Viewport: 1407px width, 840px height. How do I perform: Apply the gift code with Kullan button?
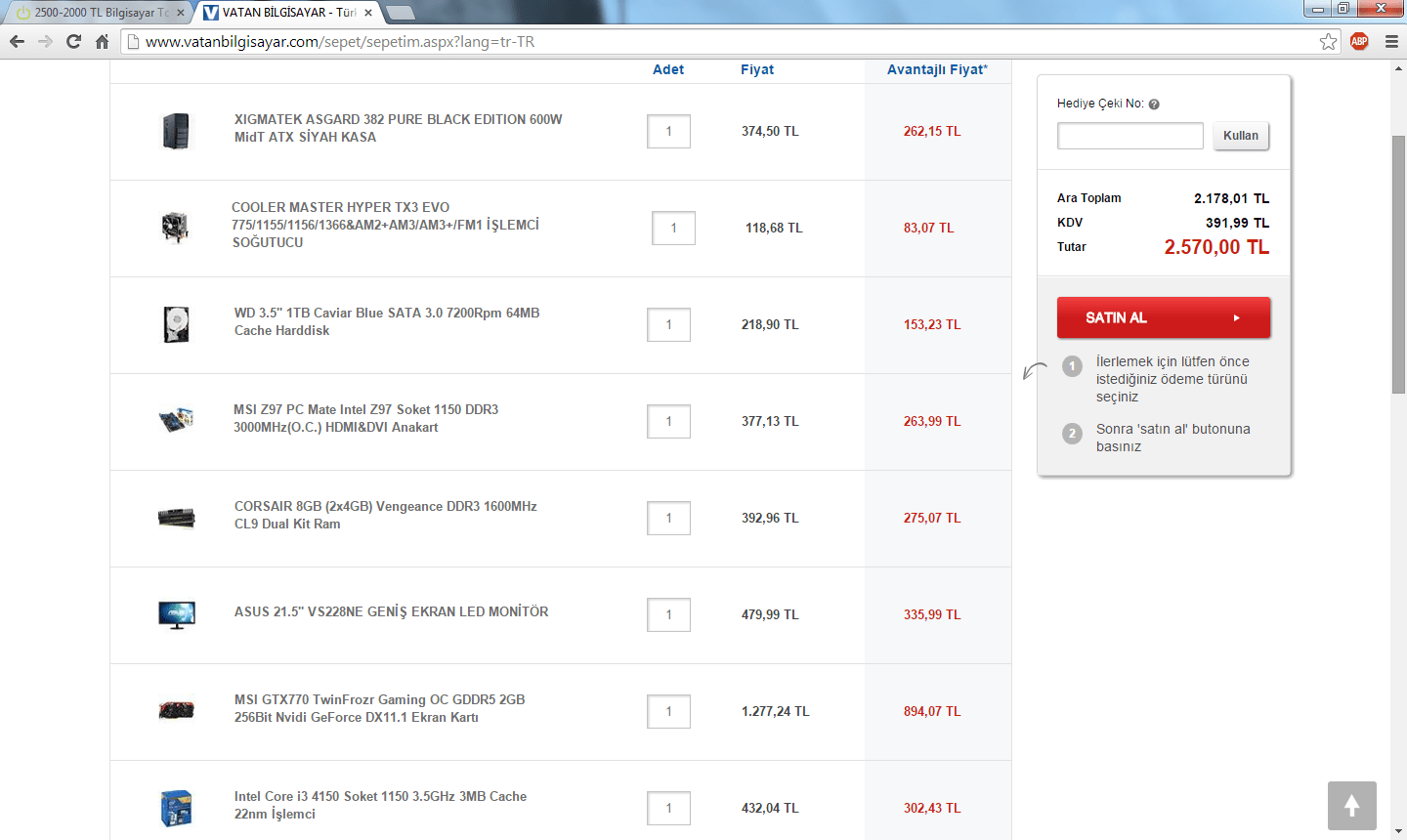(1241, 136)
